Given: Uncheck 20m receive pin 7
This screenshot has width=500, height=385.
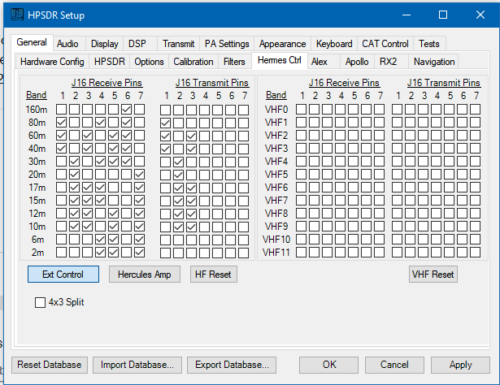Looking at the screenshot, I should (140, 174).
